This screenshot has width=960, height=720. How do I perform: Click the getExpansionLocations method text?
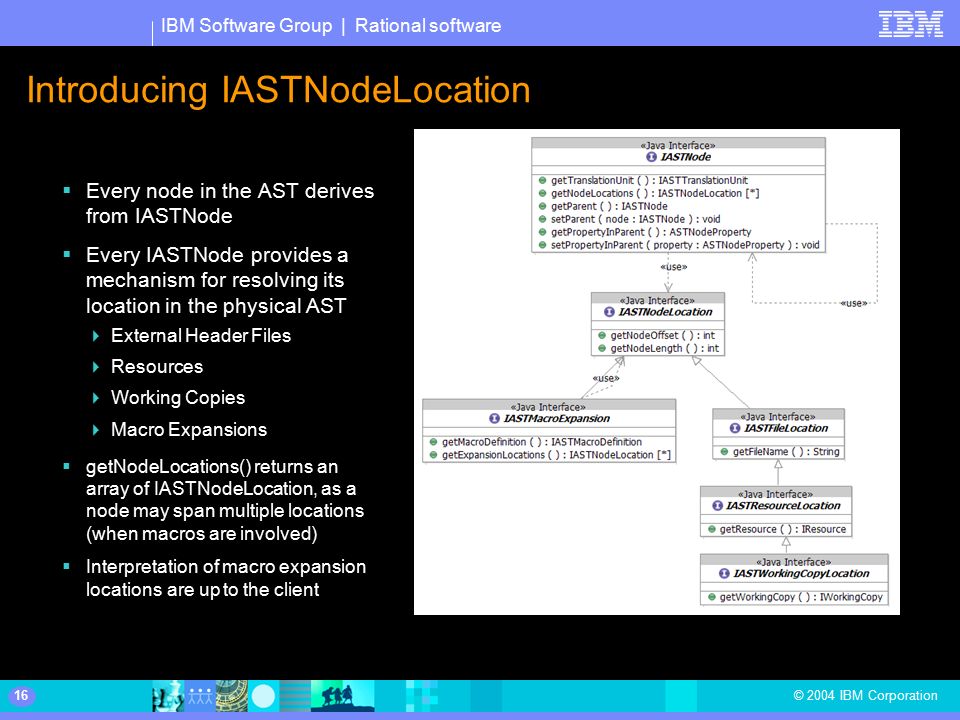point(557,455)
